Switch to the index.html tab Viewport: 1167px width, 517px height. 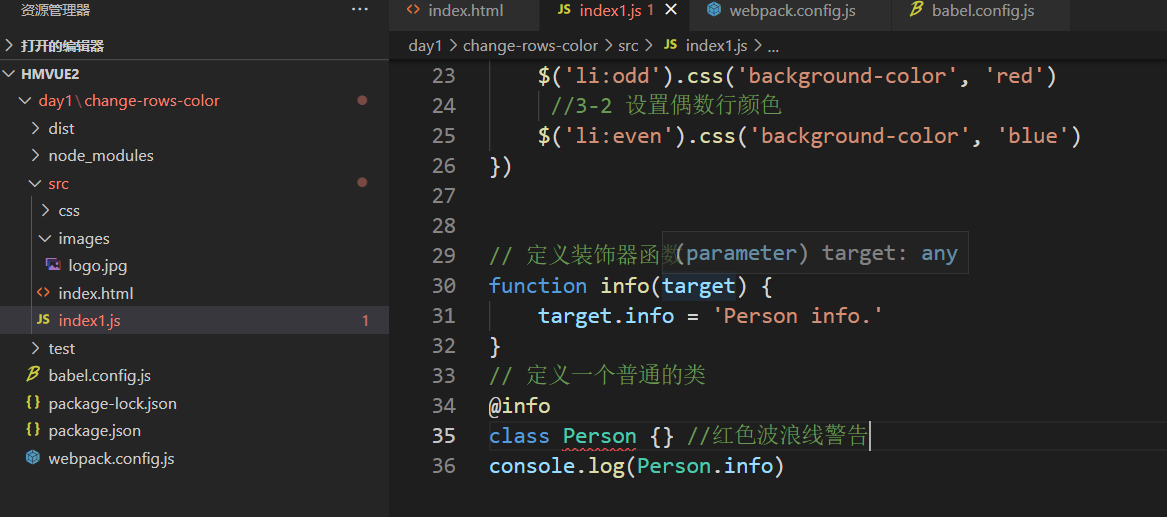(464, 15)
